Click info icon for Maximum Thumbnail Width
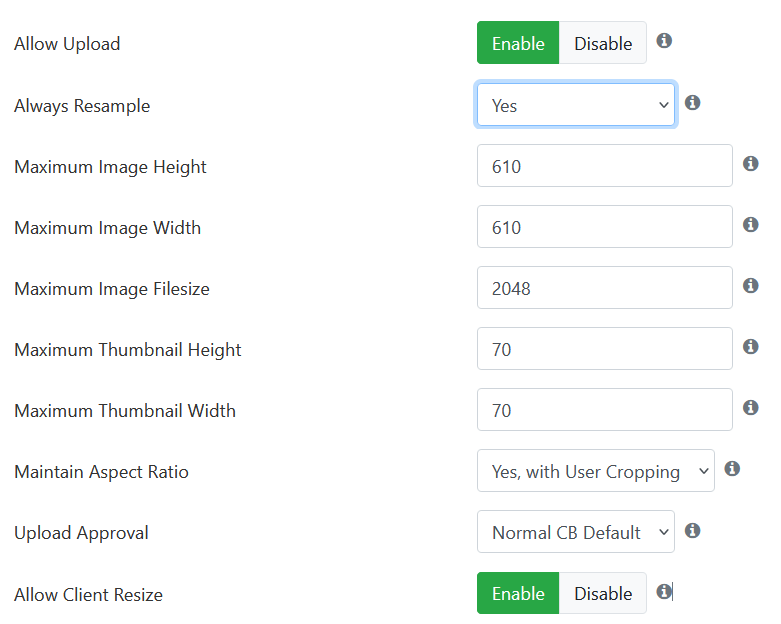781x624 pixels. pos(751,407)
